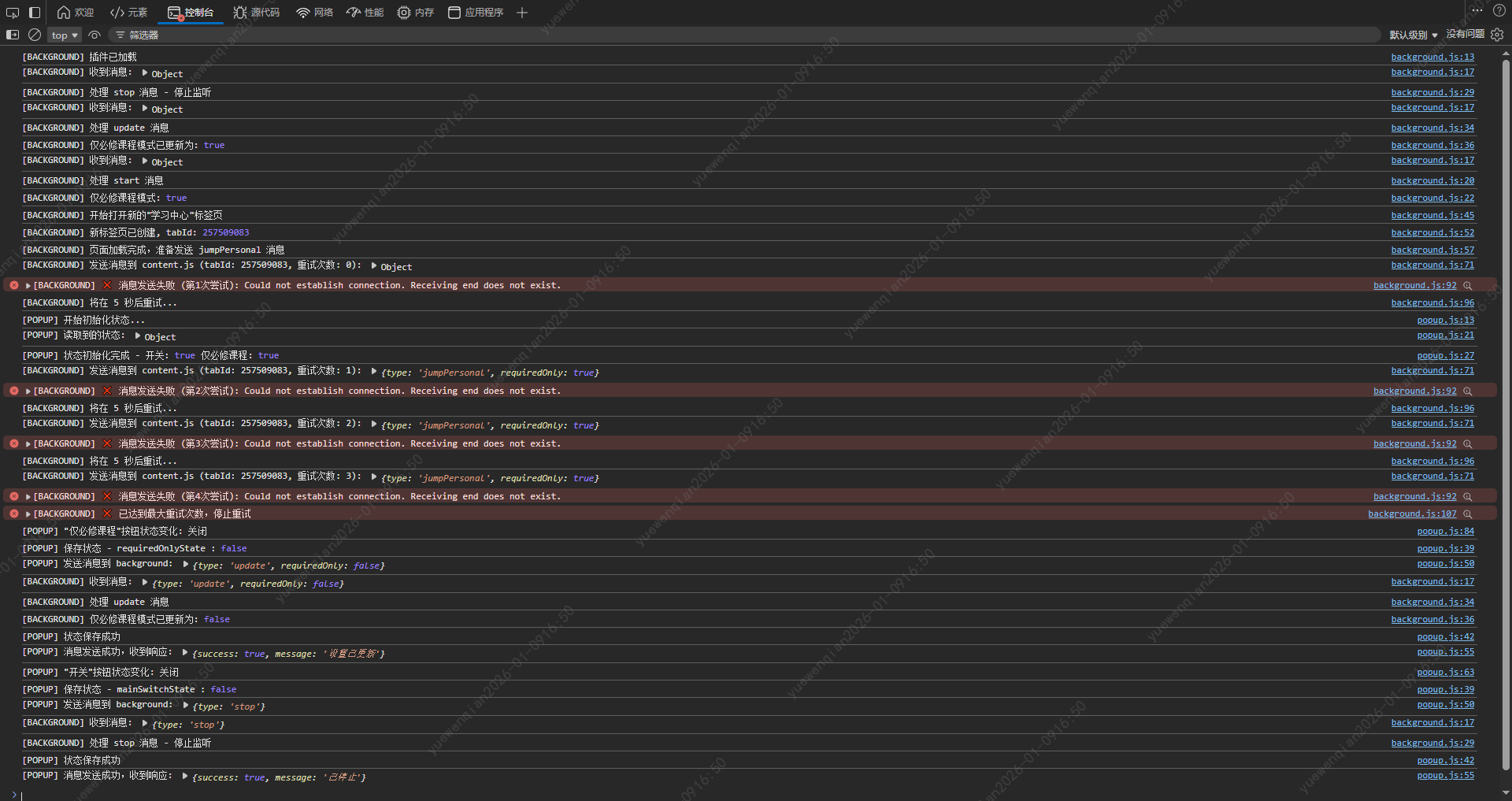The image size is (1512, 801).
Task: Open the three-dots customize DevTools menu
Action: [1477, 11]
